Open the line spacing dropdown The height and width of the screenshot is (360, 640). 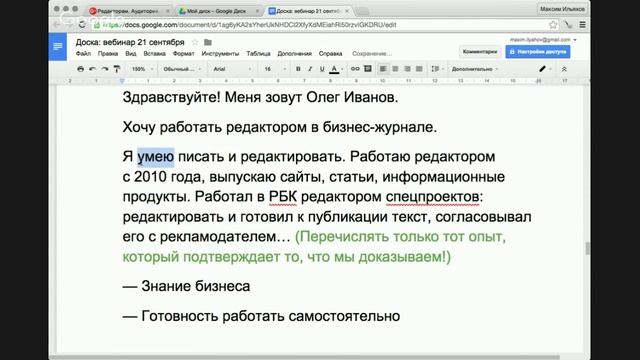437,69
